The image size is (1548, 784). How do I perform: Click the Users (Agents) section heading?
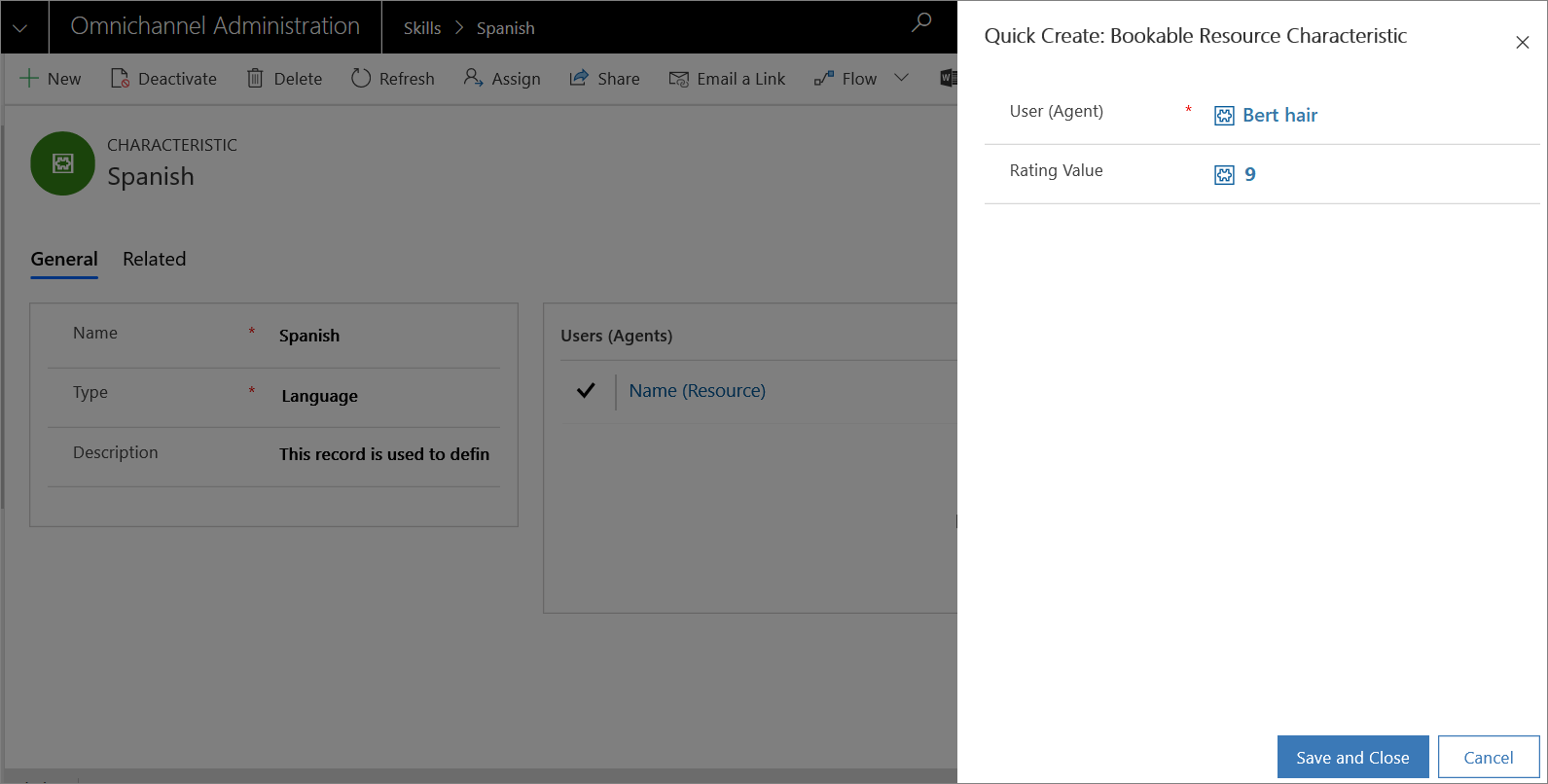[x=616, y=336]
